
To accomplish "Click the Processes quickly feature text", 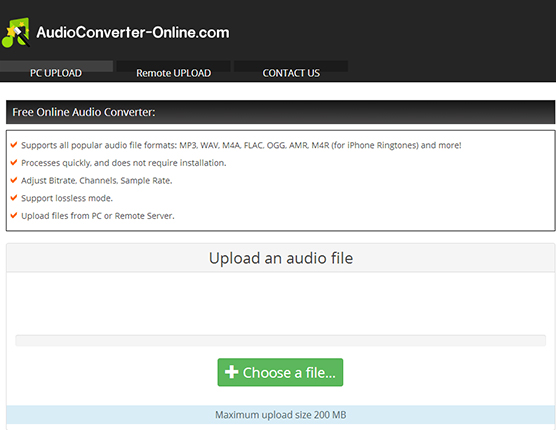I will pyautogui.click(x=123, y=163).
